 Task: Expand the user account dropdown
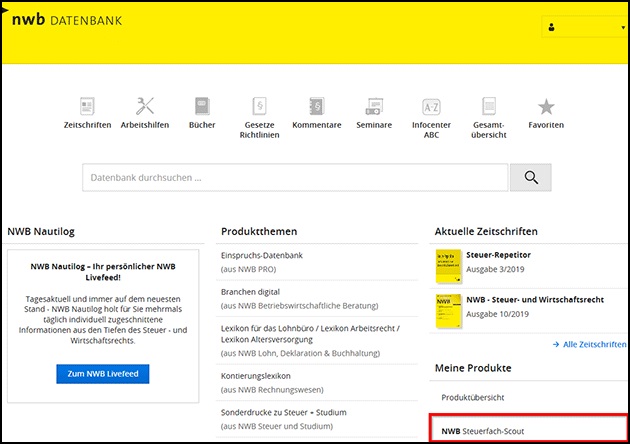(x=583, y=28)
